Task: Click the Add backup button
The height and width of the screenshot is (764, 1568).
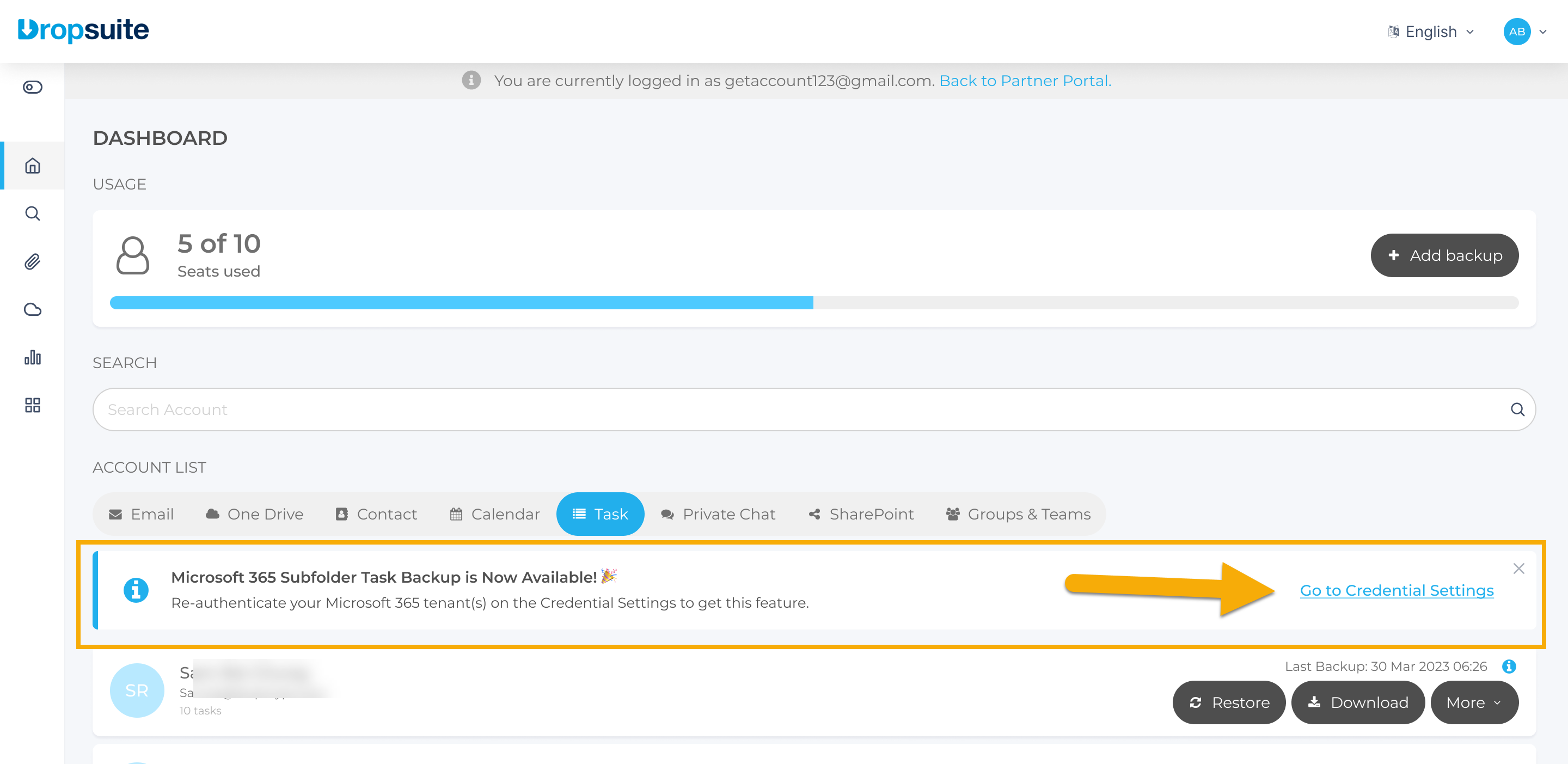Action: [1444, 256]
